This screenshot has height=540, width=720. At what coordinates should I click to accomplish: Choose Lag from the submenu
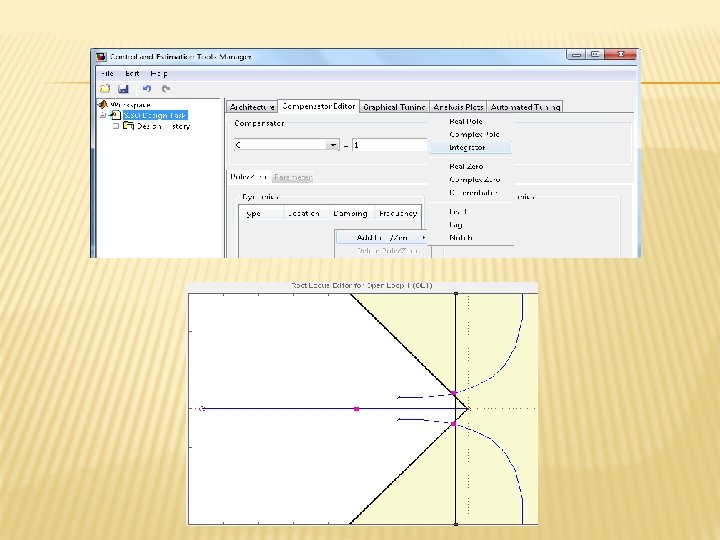456,225
